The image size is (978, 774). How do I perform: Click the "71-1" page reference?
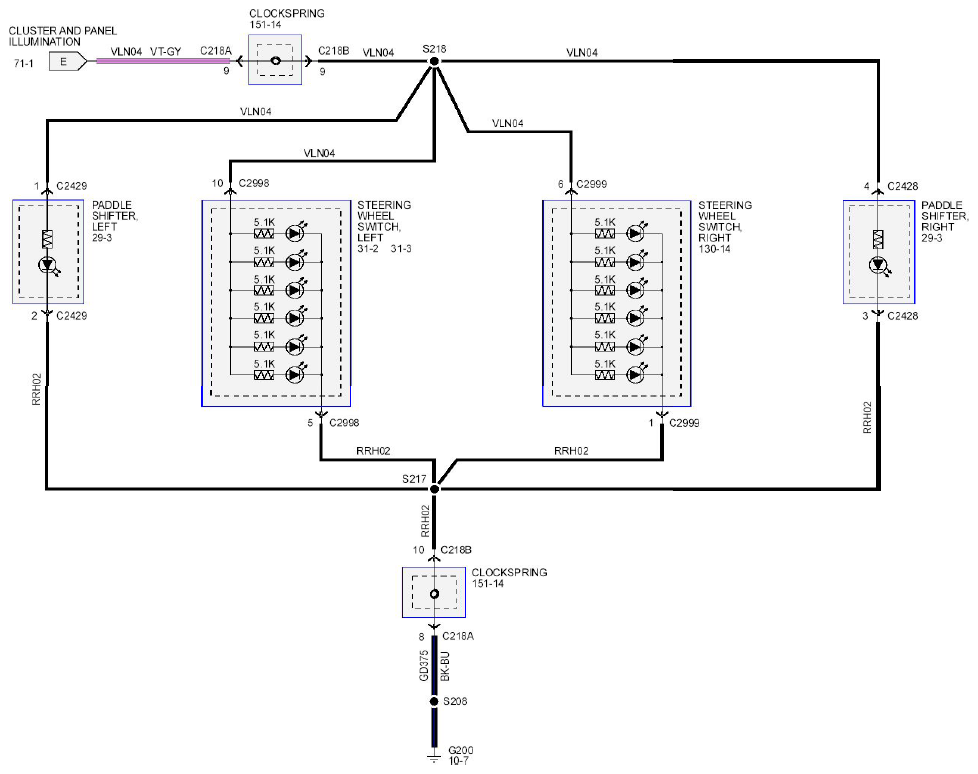(x=24, y=63)
